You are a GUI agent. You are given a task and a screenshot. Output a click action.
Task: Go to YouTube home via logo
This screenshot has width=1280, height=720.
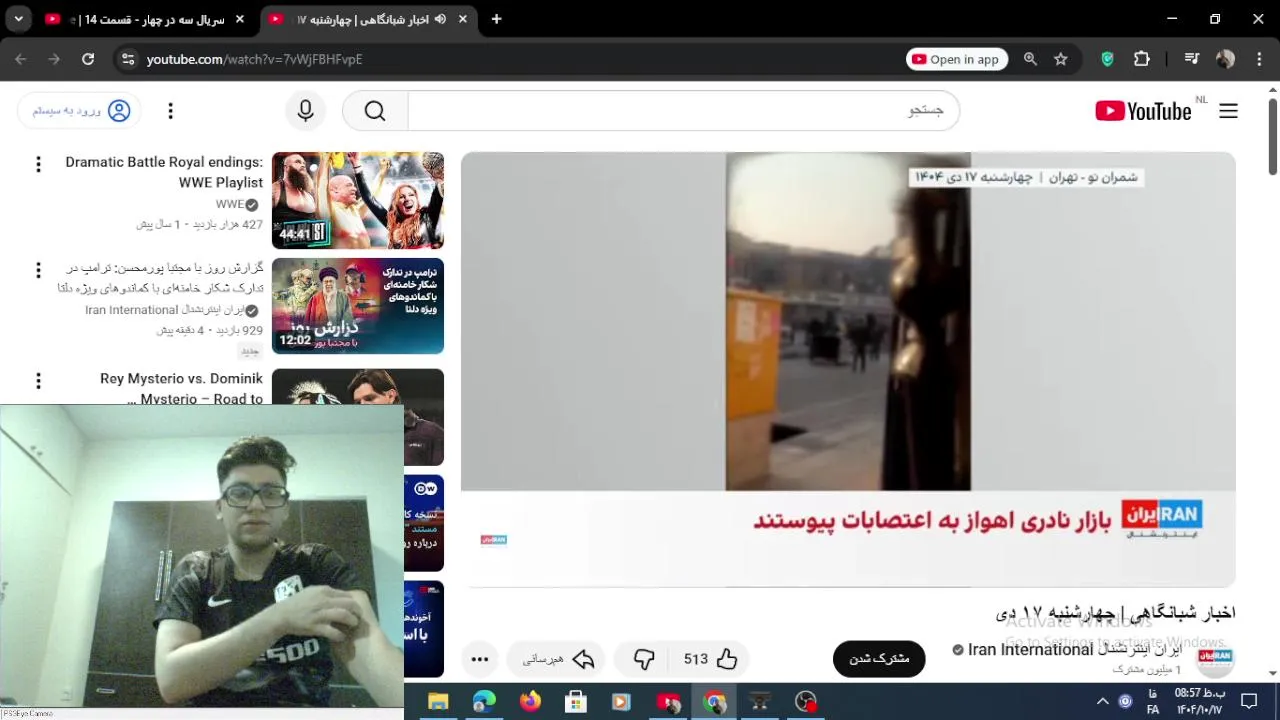(x=1143, y=111)
